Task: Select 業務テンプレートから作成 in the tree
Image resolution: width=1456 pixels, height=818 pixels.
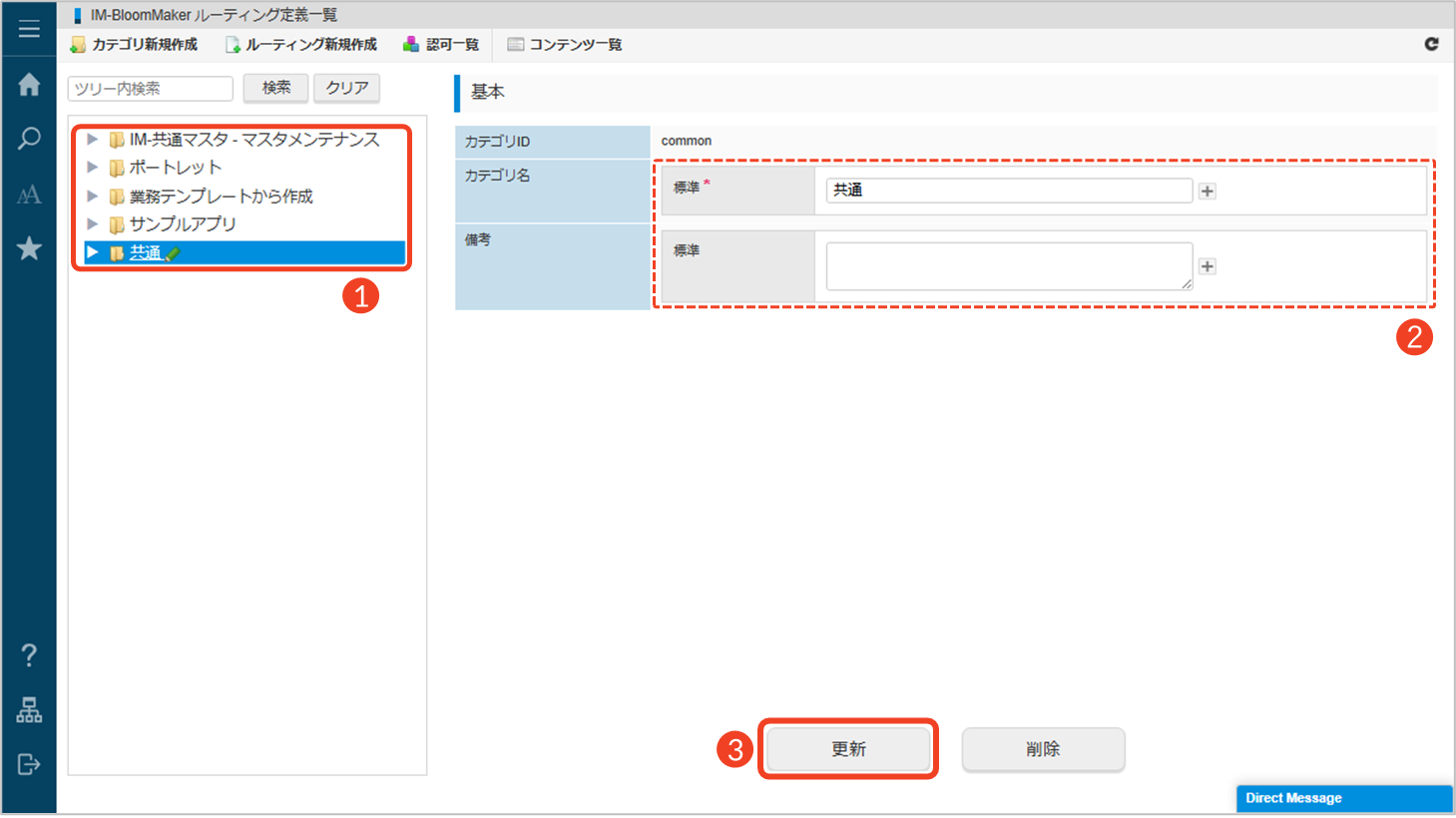Action: click(221, 197)
